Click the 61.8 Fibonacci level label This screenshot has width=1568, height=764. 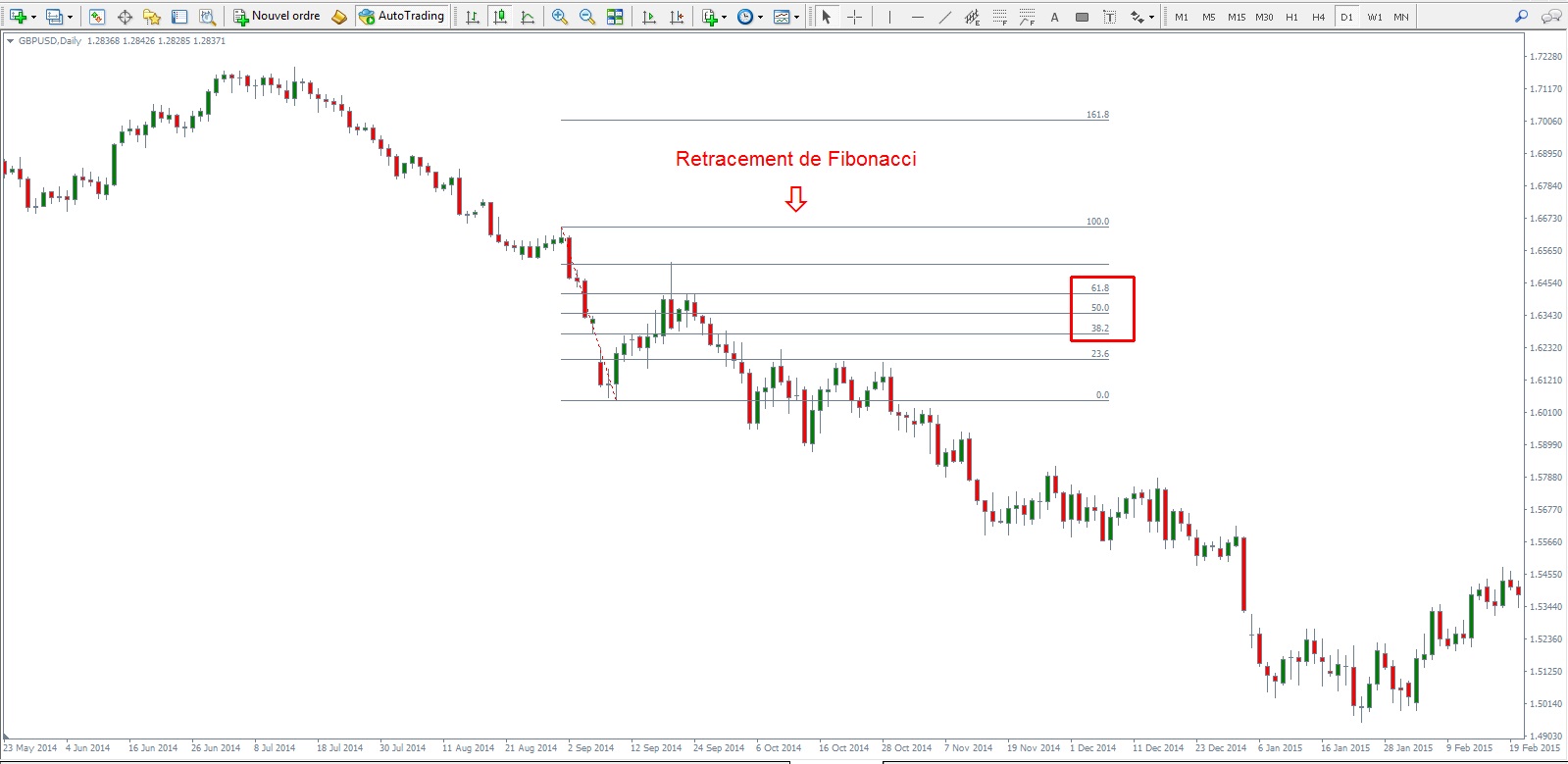(x=1100, y=288)
